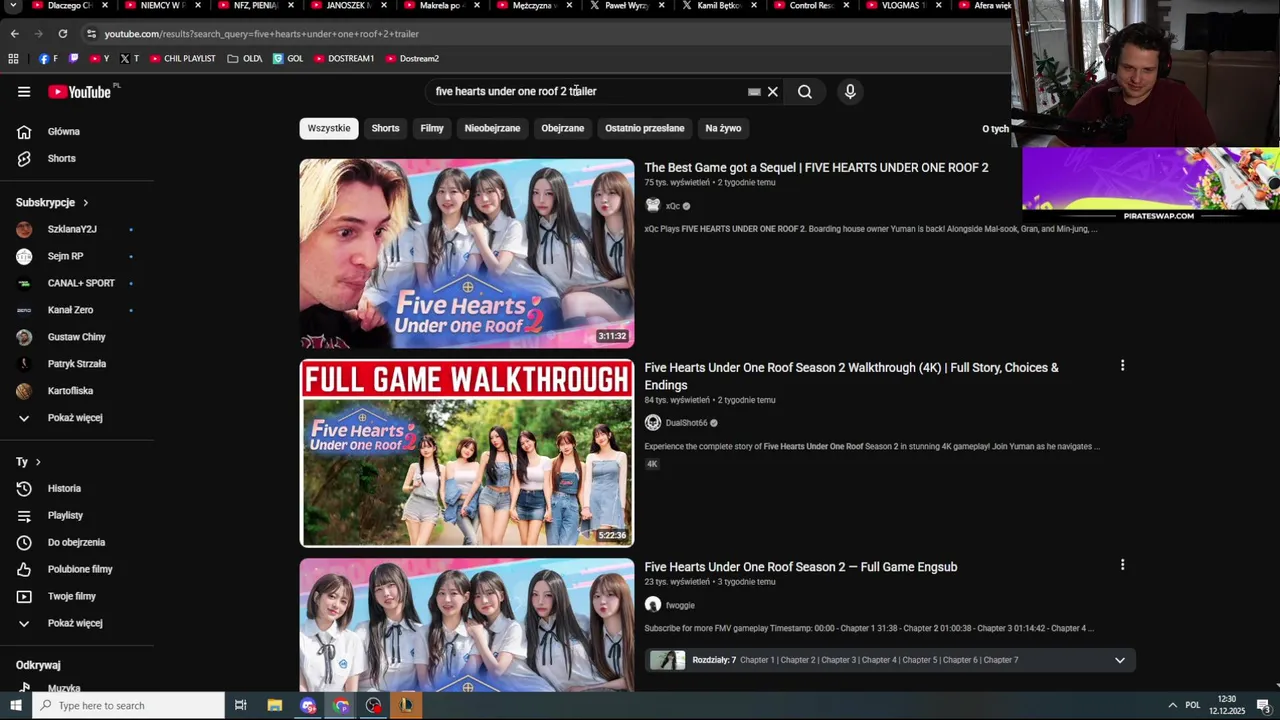Reload the page with refresh icon
Image resolution: width=1280 pixels, height=720 pixels.
[62, 34]
